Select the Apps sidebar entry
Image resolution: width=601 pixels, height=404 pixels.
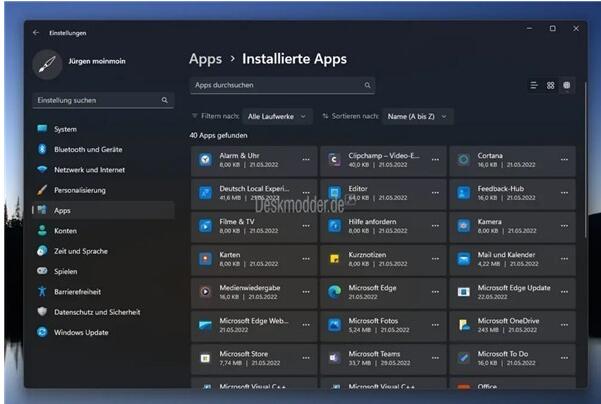pyautogui.click(x=103, y=210)
